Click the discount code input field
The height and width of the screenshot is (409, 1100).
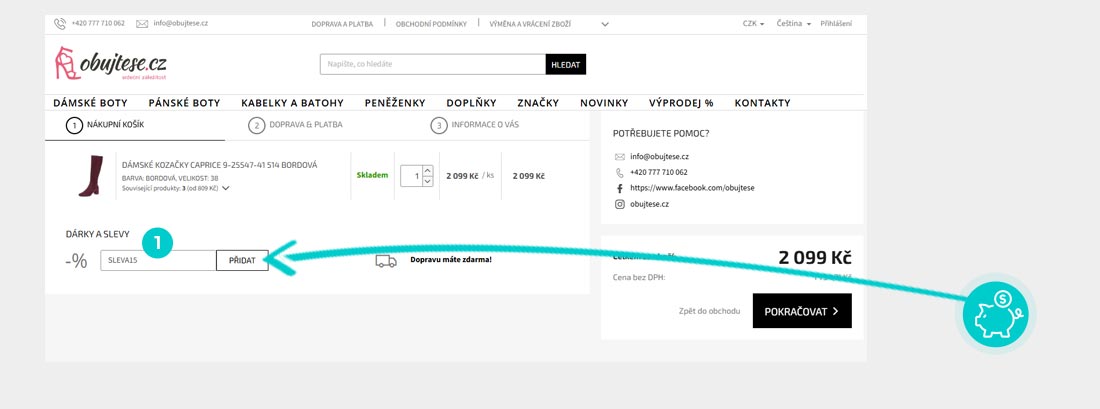(158, 261)
